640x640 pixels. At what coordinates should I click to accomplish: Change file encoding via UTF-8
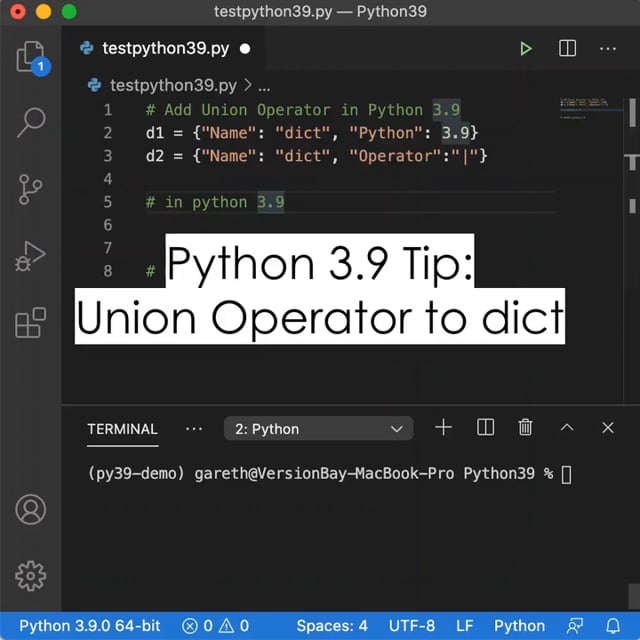[412, 625]
